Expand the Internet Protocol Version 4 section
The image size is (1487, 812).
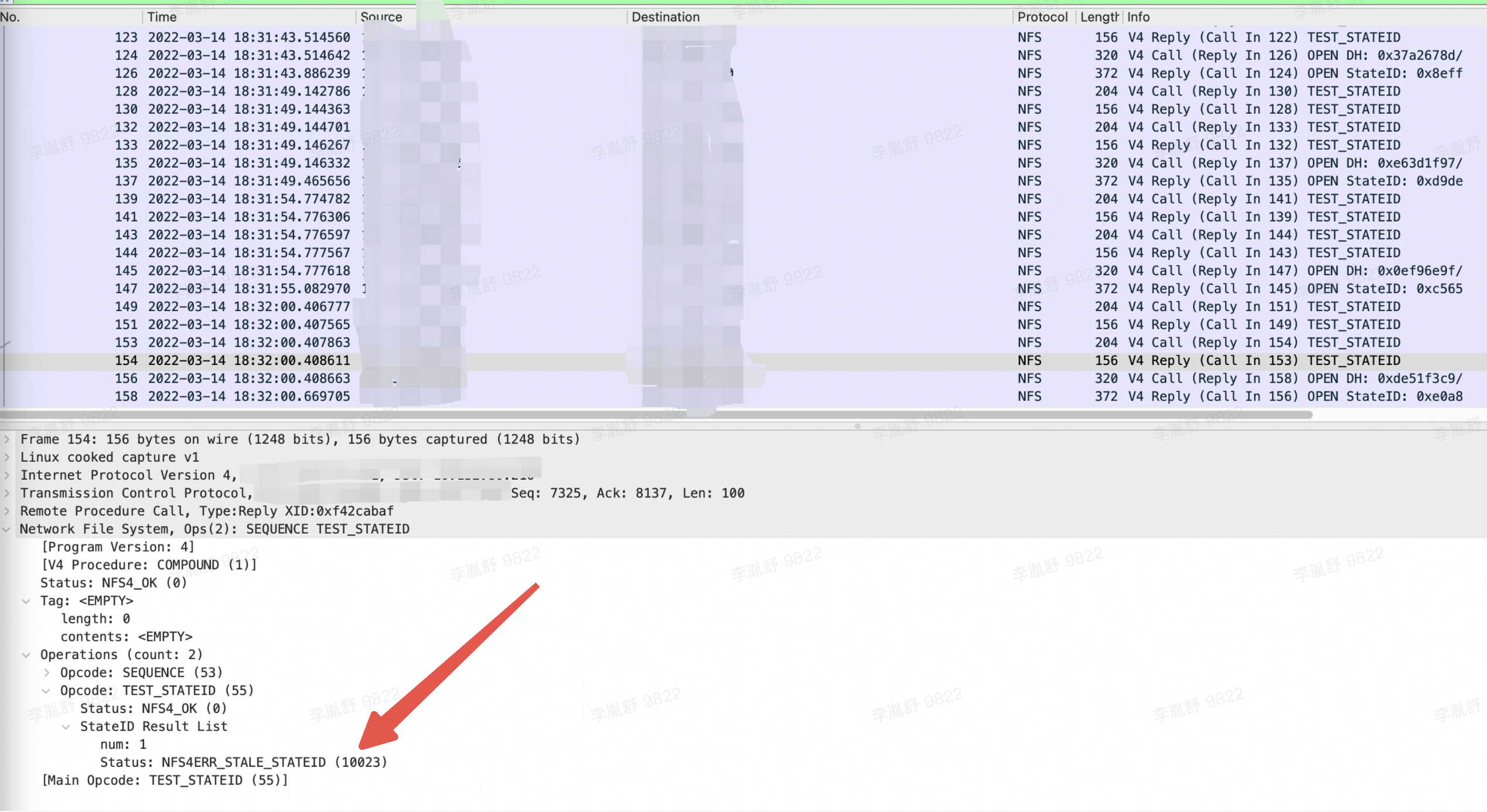[x=6, y=475]
